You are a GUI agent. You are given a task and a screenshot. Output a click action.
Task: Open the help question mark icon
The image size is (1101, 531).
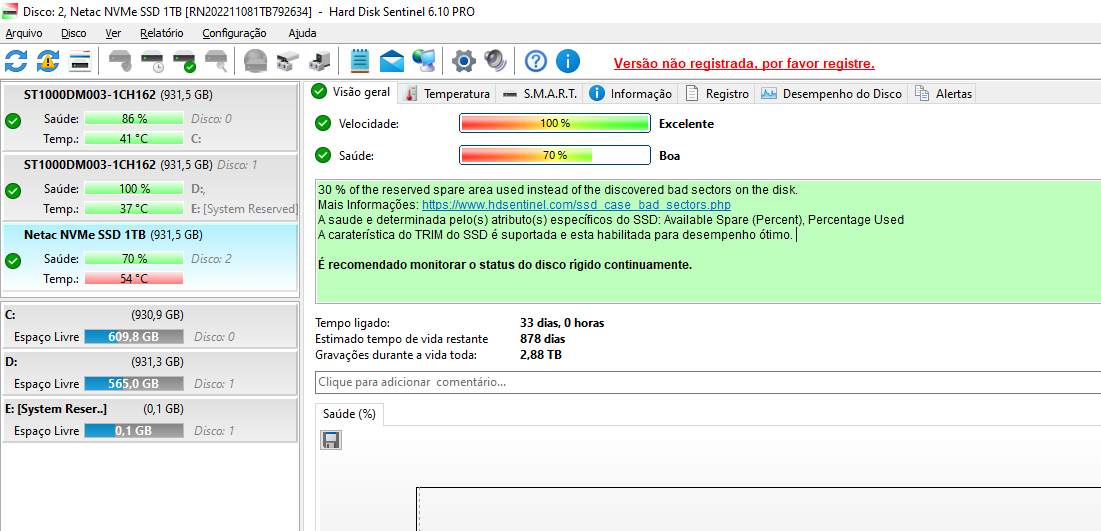pyautogui.click(x=536, y=61)
